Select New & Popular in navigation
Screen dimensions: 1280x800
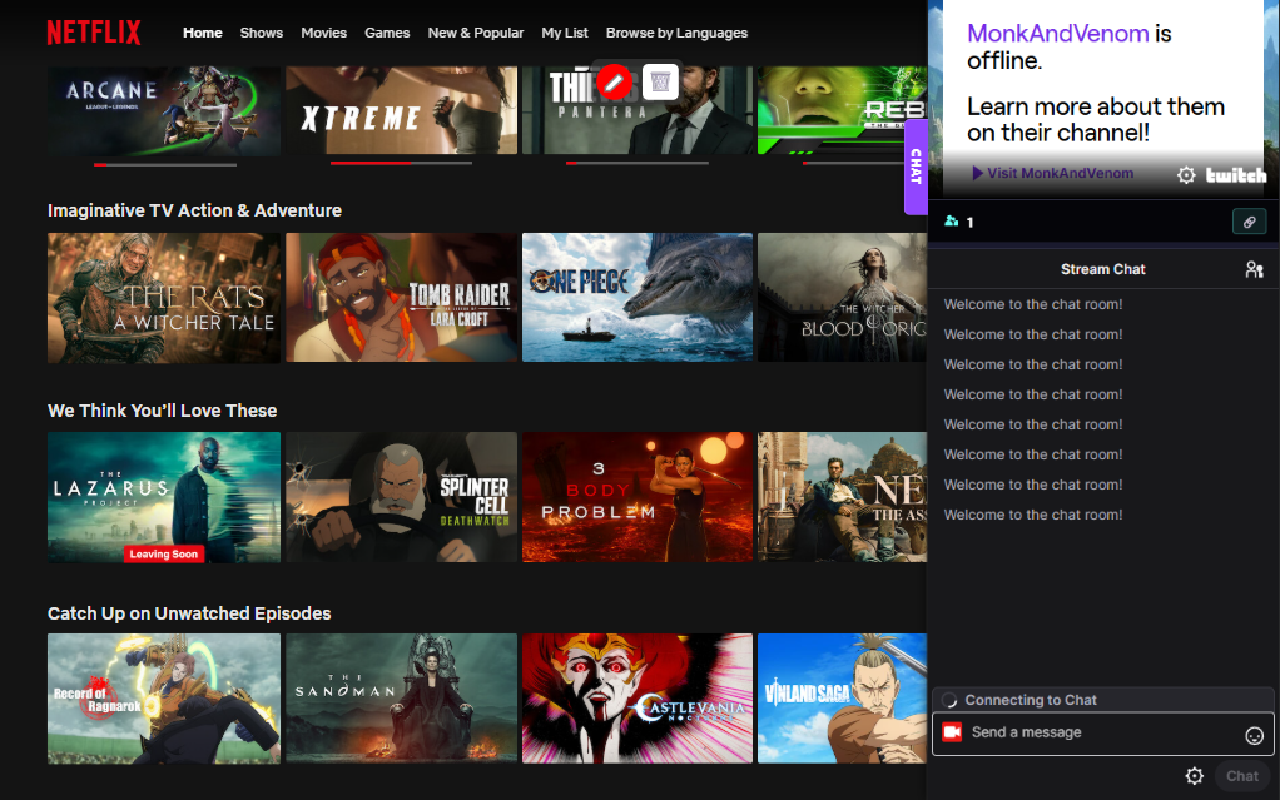476,33
